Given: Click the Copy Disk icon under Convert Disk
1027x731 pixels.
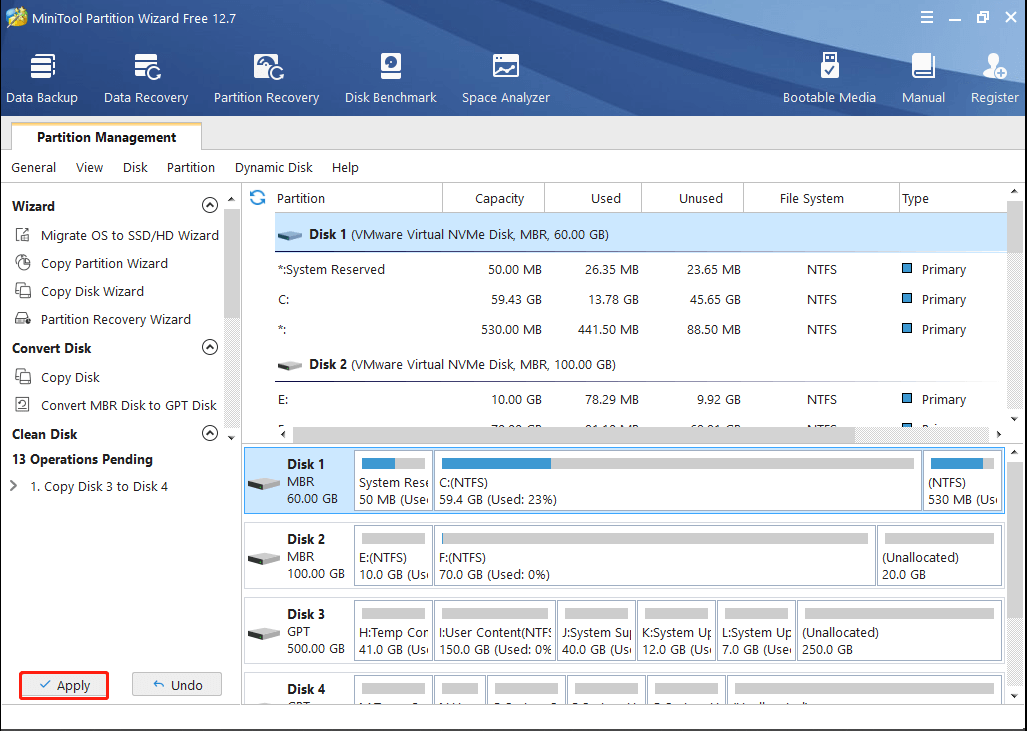Looking at the screenshot, I should pyautogui.click(x=23, y=377).
